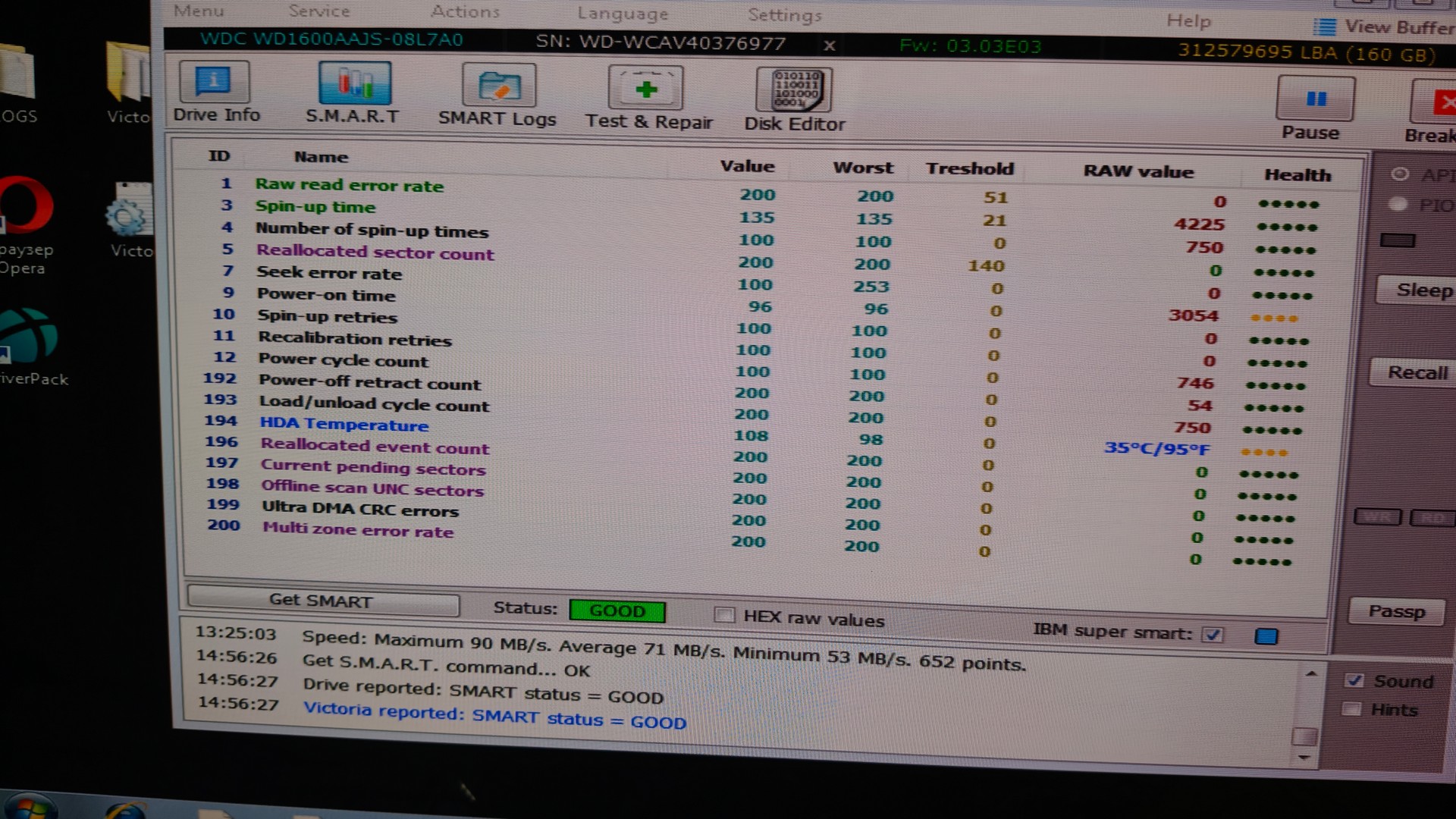Viewport: 1456px width, 819px height.
Task: Click the 312579695 LBA capacity text
Action: (1306, 53)
